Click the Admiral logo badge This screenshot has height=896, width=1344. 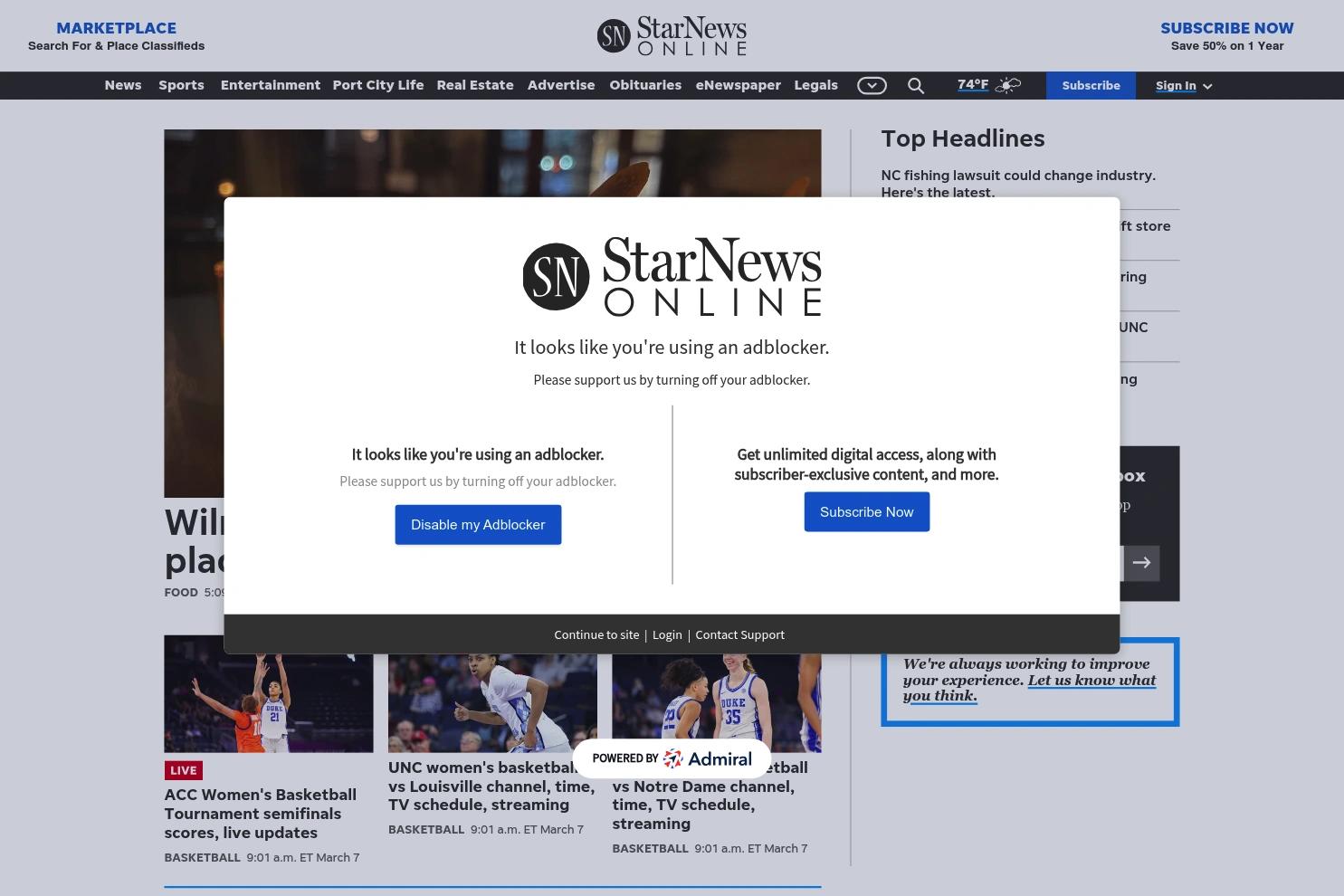672,758
